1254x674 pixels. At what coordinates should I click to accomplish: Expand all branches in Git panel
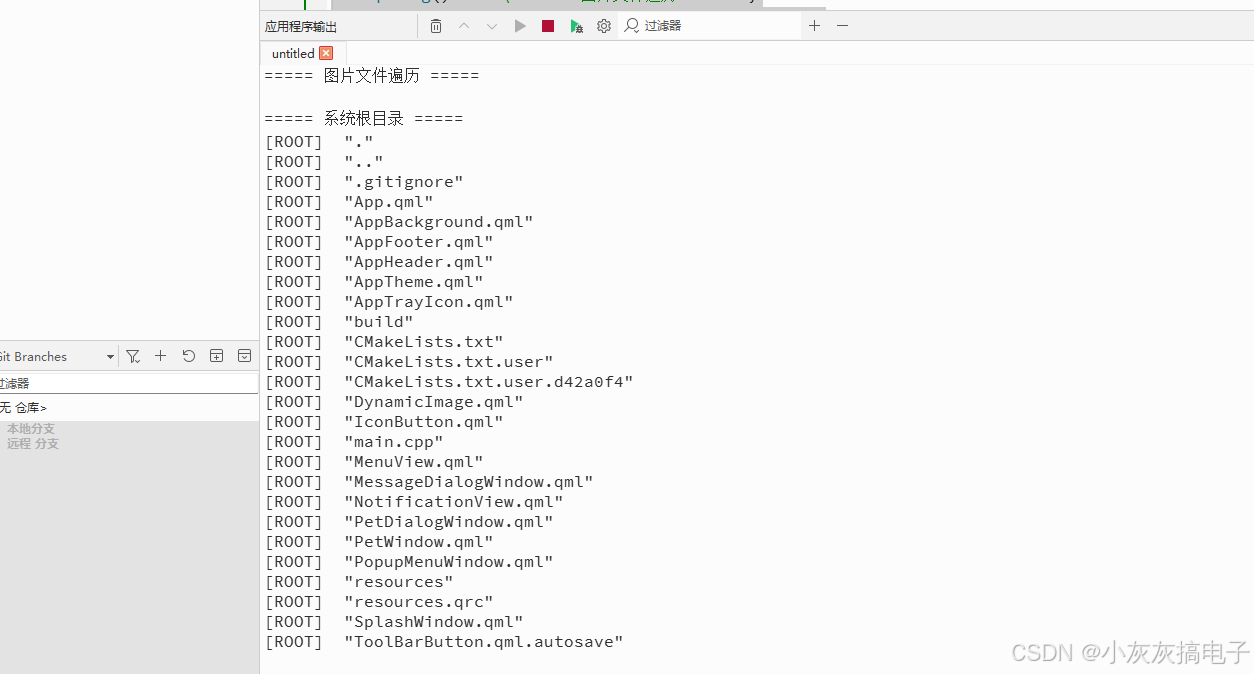coord(216,355)
